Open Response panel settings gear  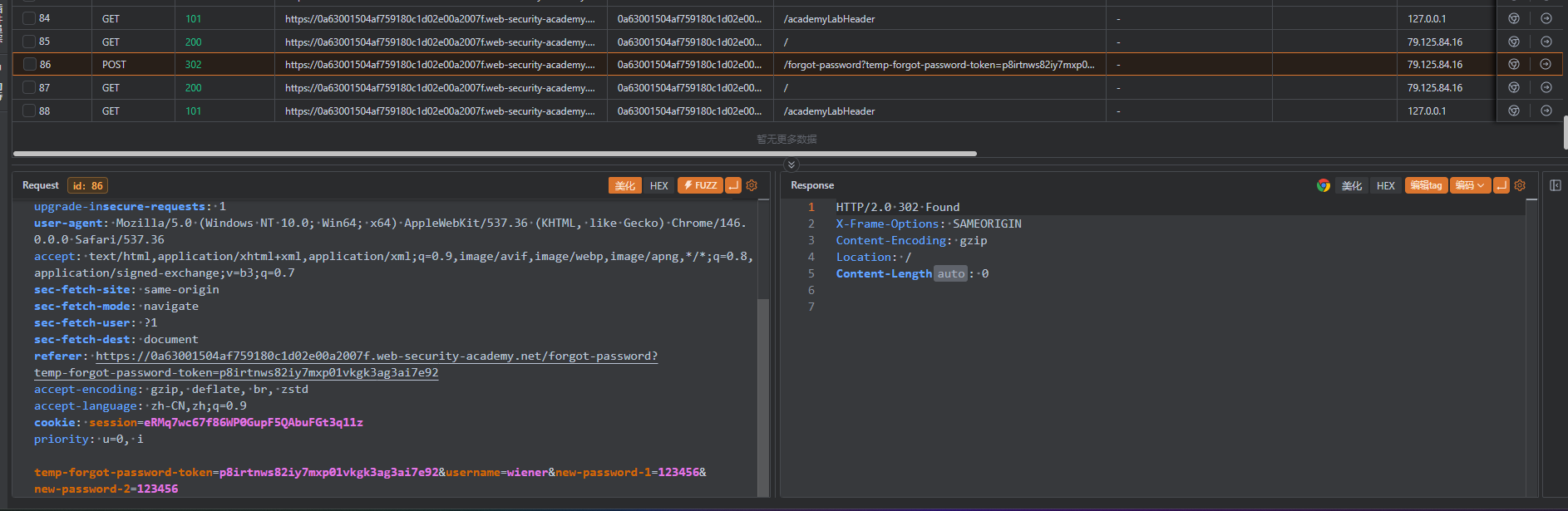tap(1520, 185)
